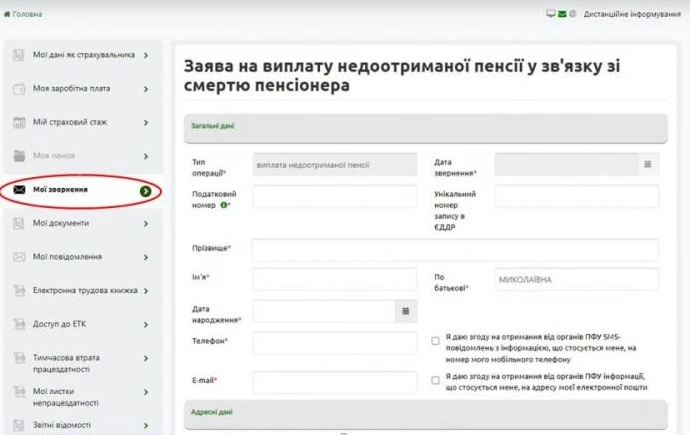Select Мої звернення menu item

click(83, 190)
